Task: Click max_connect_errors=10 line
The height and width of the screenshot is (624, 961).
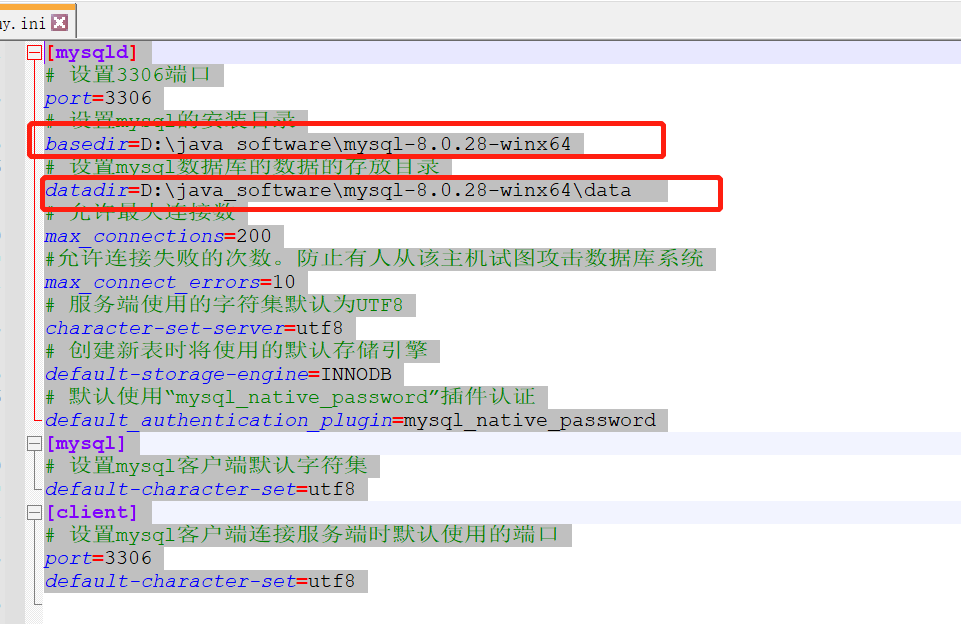Action: pos(170,282)
